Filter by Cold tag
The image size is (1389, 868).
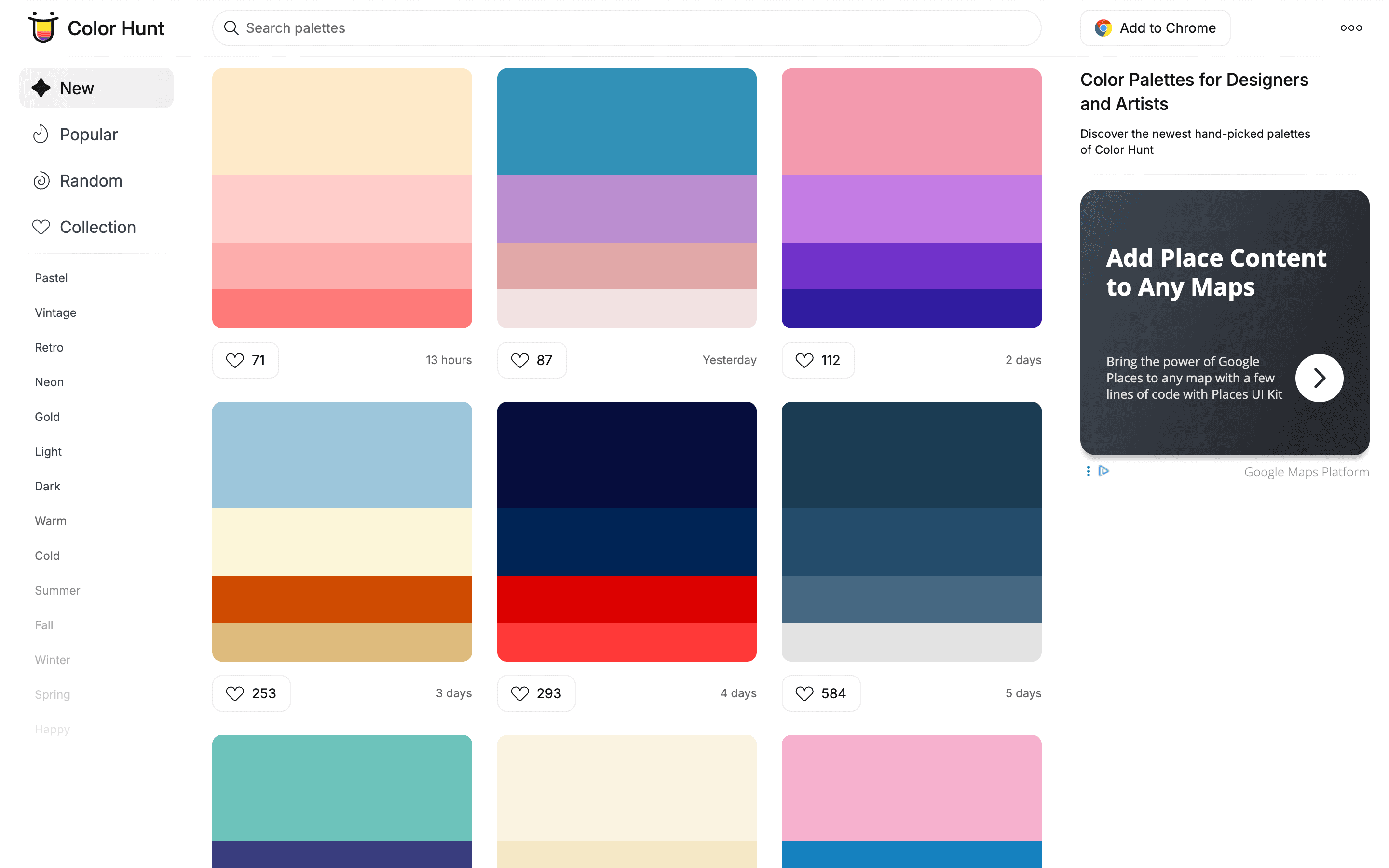47,556
